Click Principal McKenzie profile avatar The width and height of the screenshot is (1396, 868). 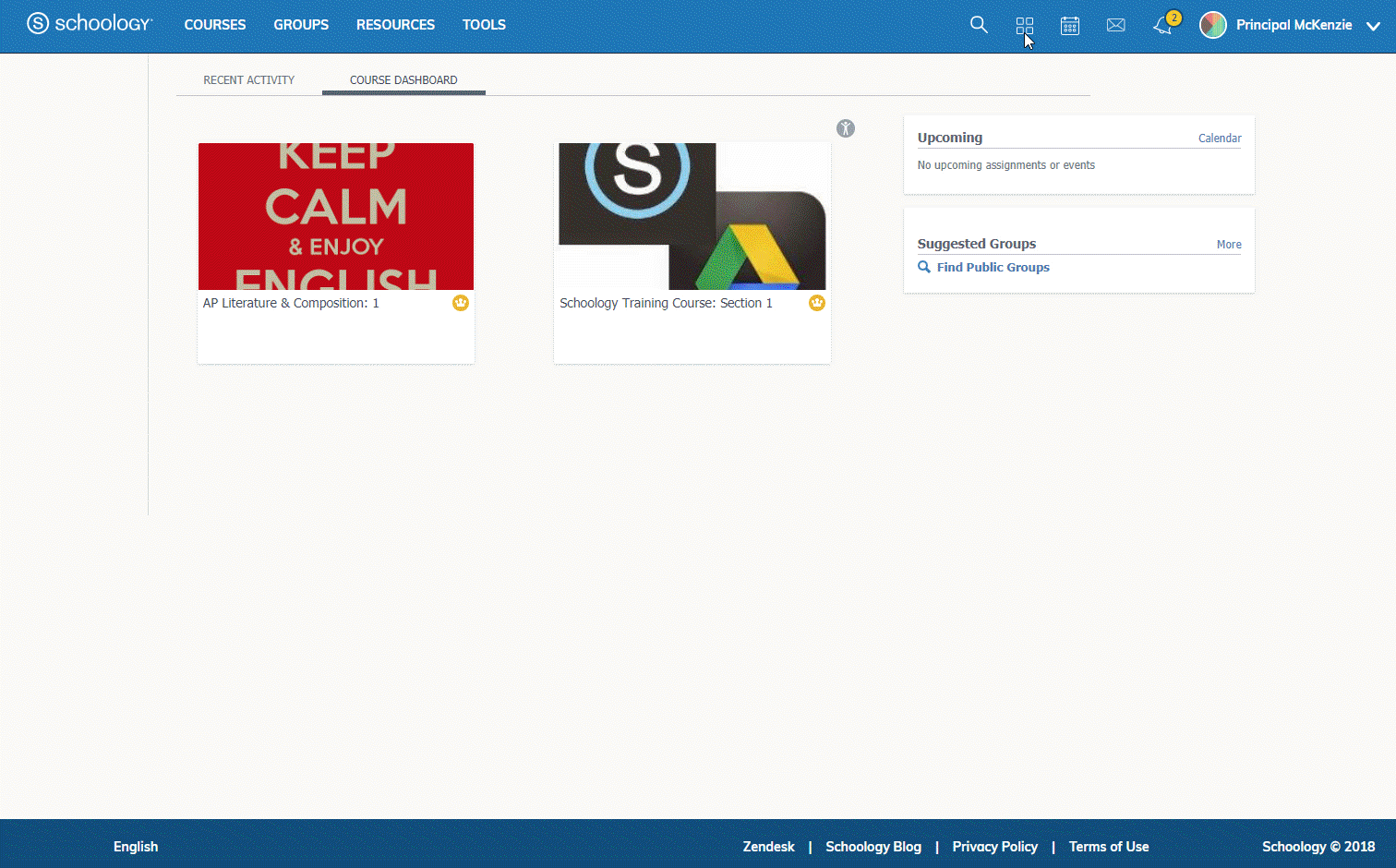pyautogui.click(x=1212, y=25)
